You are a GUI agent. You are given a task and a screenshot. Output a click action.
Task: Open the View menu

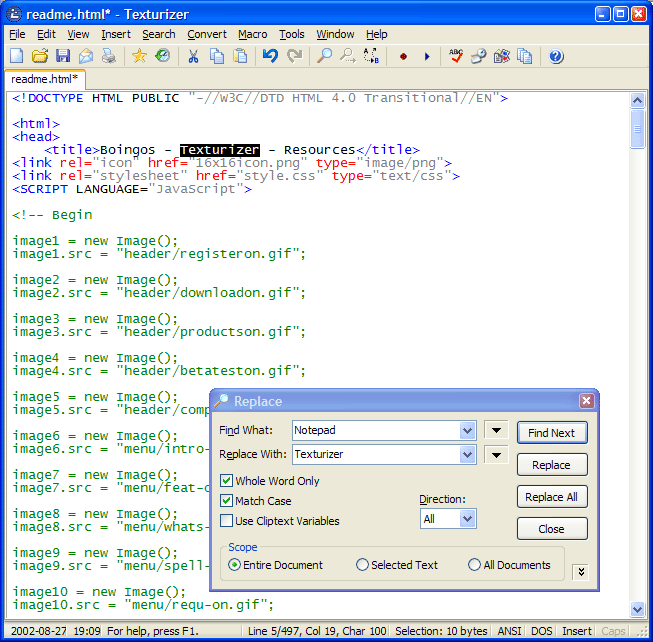pyautogui.click(x=78, y=34)
